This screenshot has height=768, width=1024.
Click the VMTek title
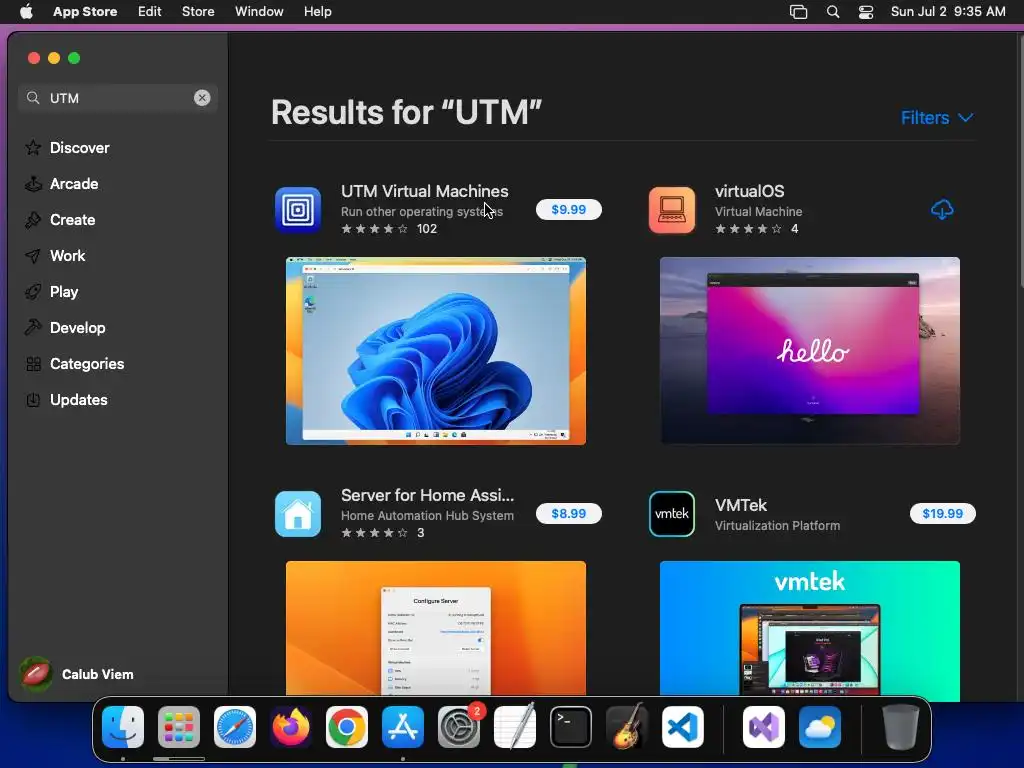click(x=741, y=505)
